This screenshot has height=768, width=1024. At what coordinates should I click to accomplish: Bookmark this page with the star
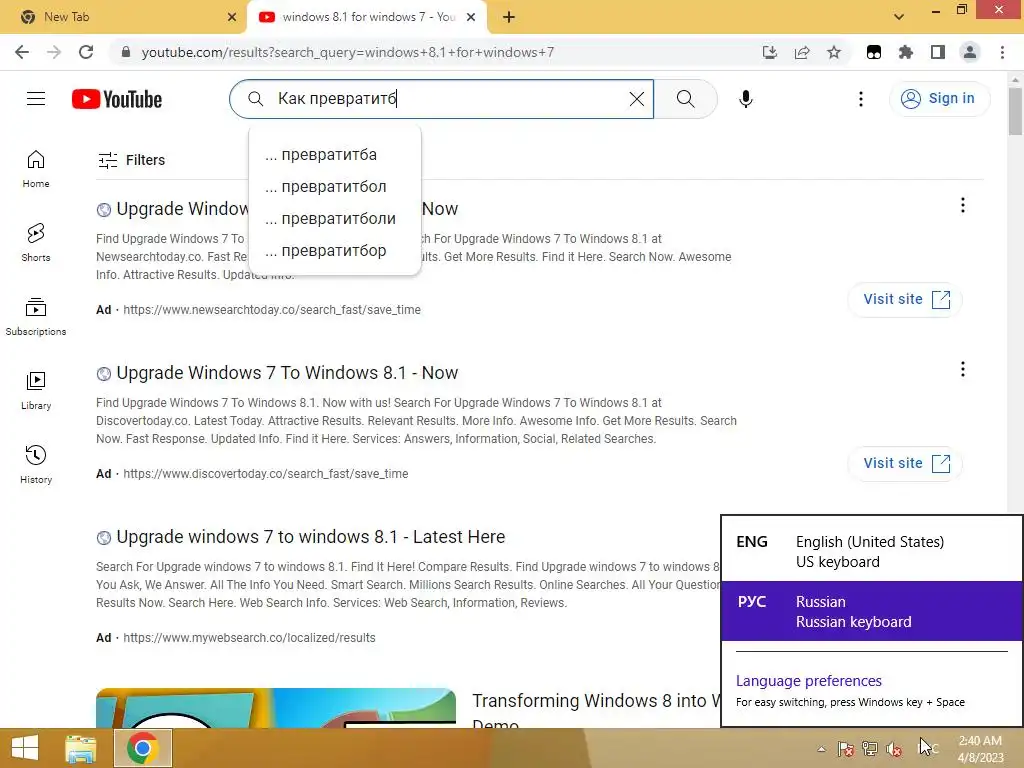(x=834, y=52)
